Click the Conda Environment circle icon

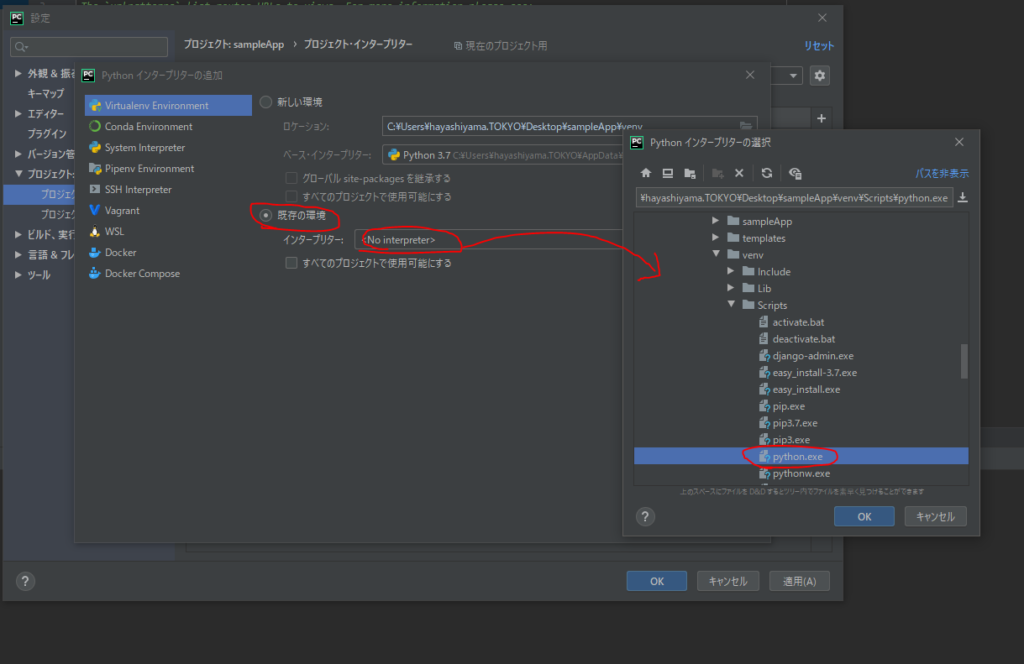[95, 126]
